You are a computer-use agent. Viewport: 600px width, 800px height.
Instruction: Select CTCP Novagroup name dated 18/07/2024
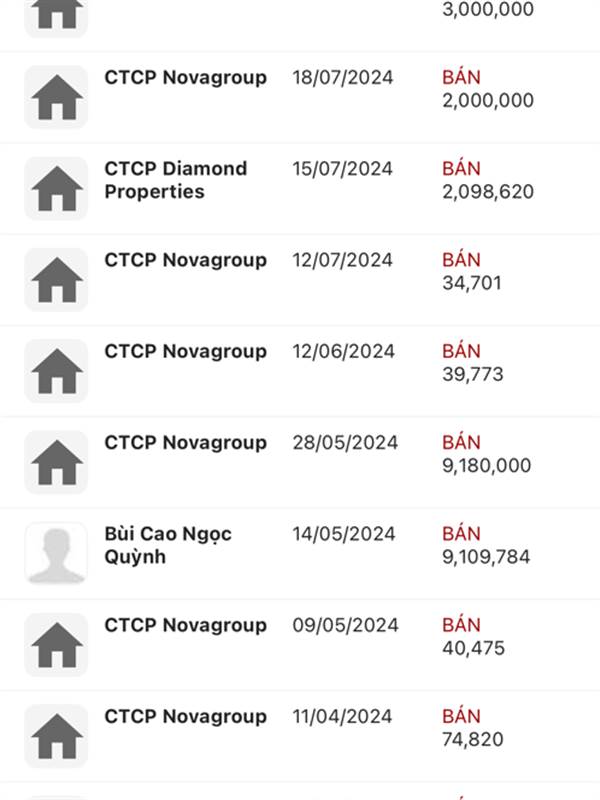pyautogui.click(x=185, y=78)
